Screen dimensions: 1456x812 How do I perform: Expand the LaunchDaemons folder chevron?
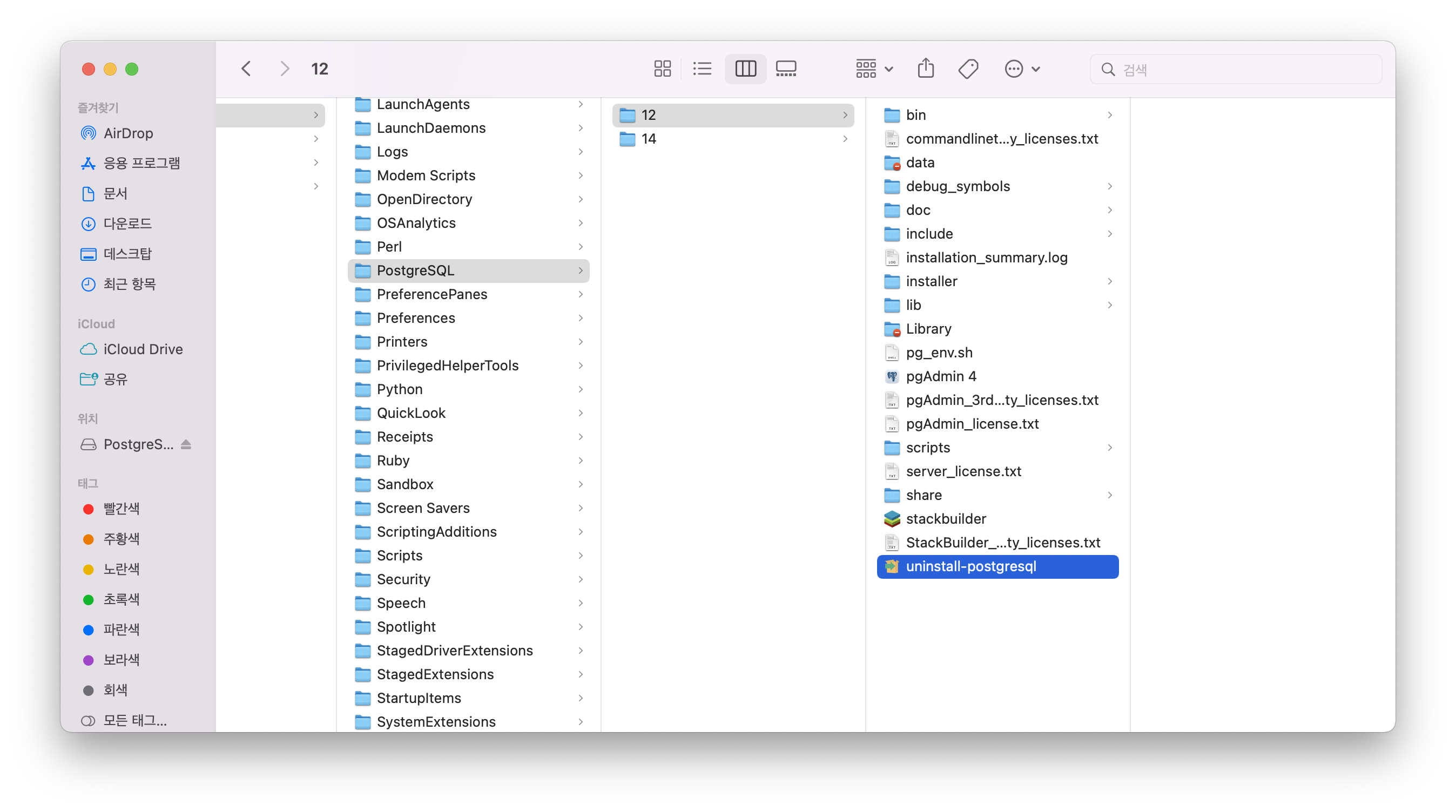581,128
